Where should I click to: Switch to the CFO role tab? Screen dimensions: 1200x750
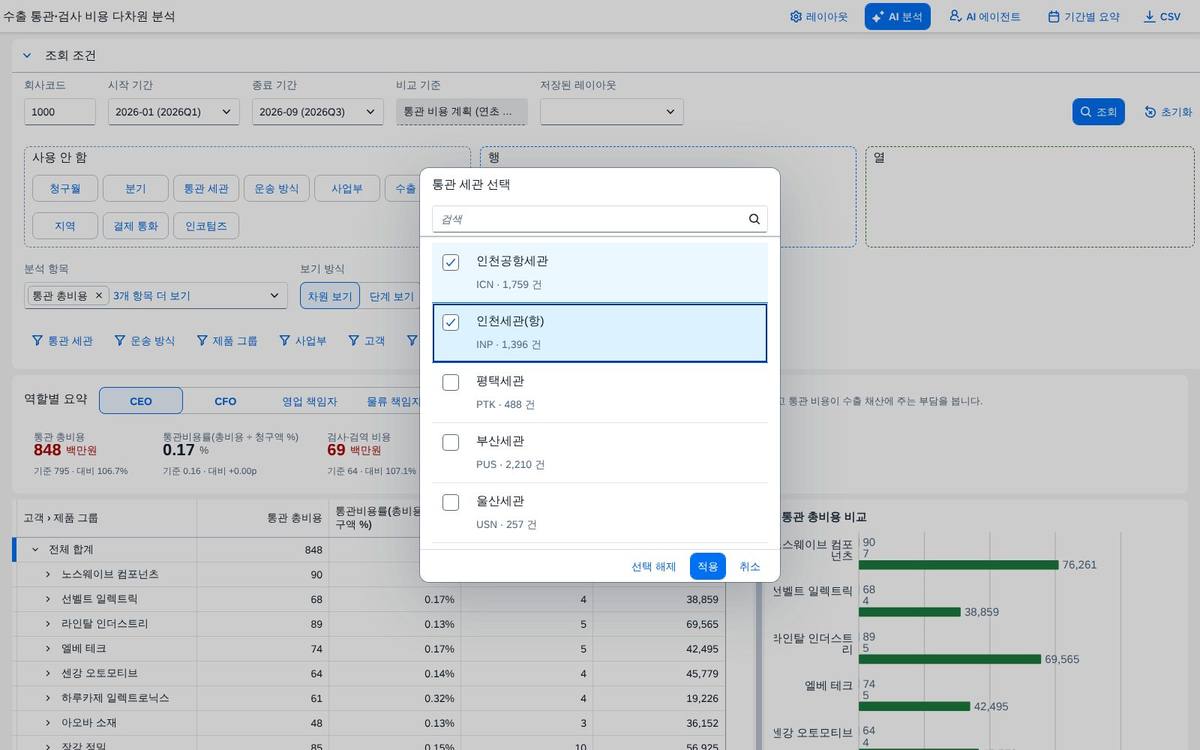tap(226, 401)
